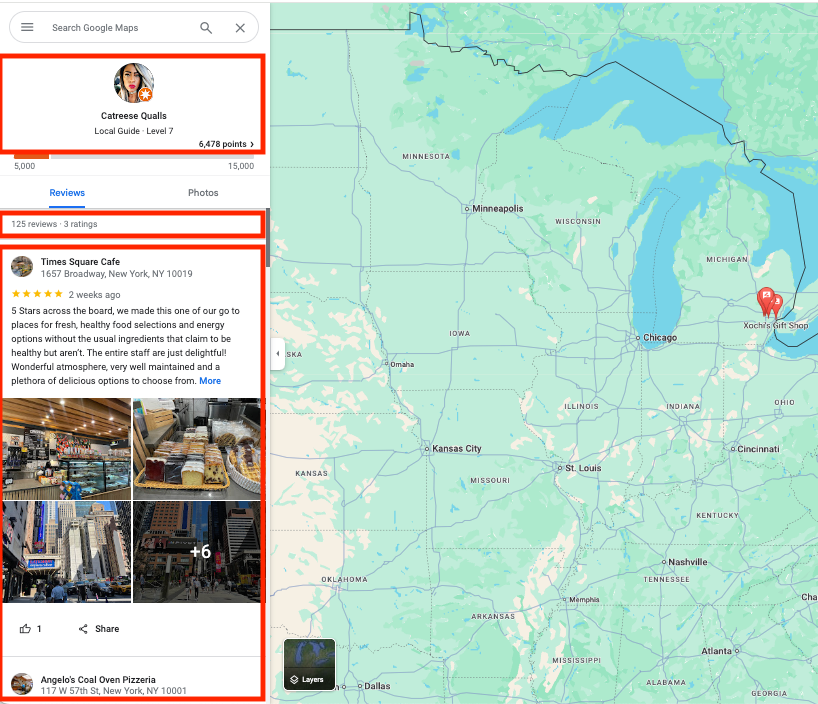Click the Local Guide level progress bar

[134, 157]
